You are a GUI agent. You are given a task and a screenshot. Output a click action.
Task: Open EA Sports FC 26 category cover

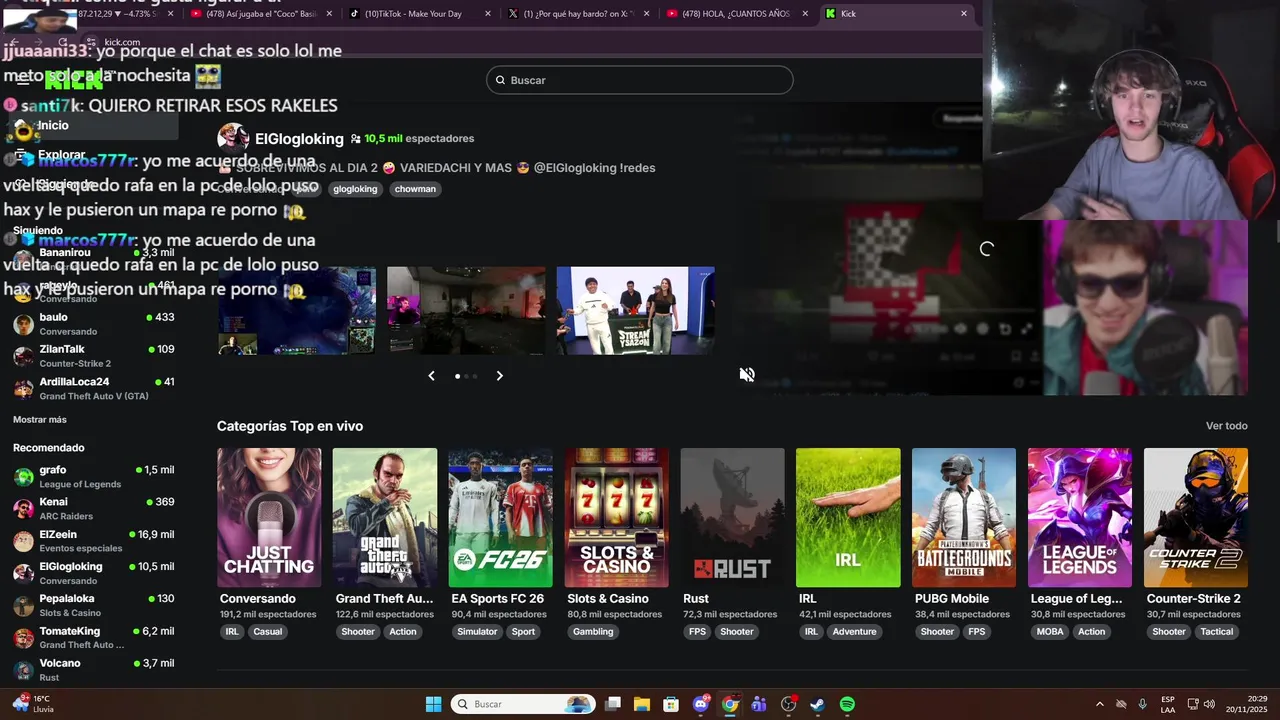click(500, 517)
